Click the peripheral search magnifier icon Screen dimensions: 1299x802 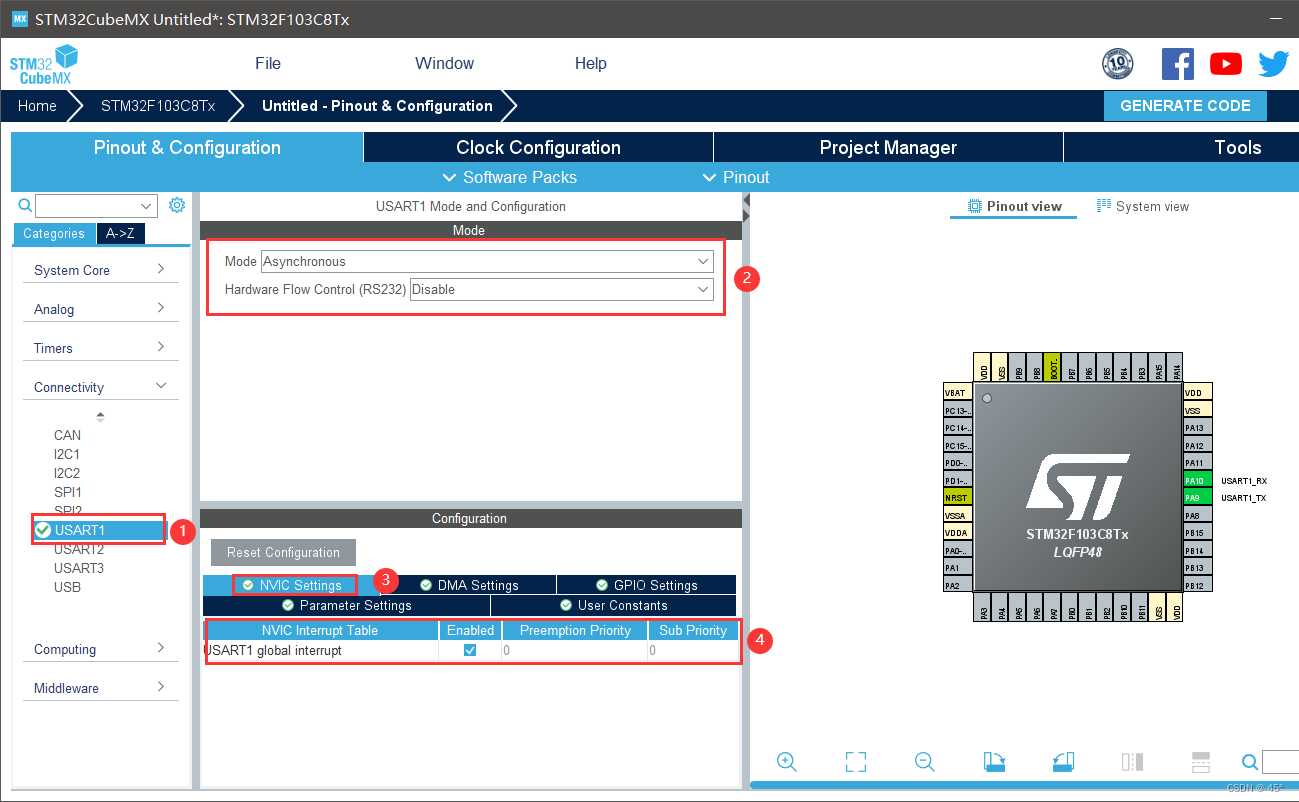(25, 205)
